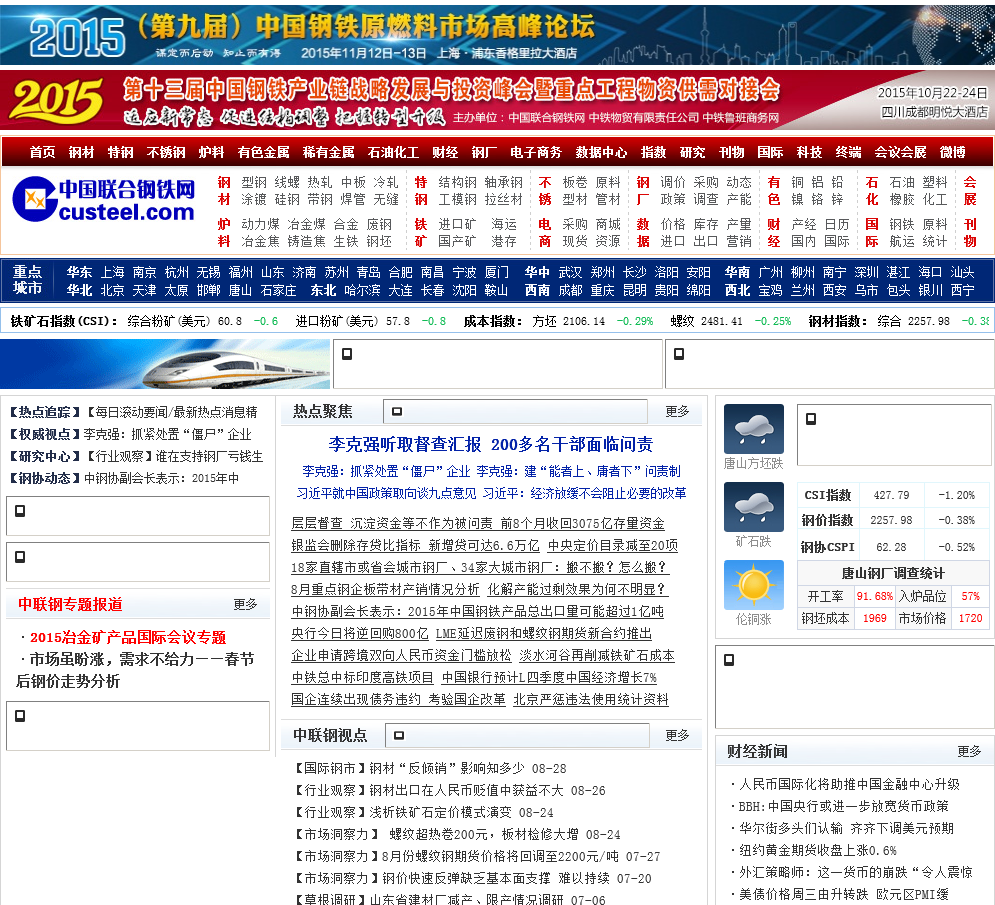
Task: Open the high-speed train banner image
Action: point(165,364)
